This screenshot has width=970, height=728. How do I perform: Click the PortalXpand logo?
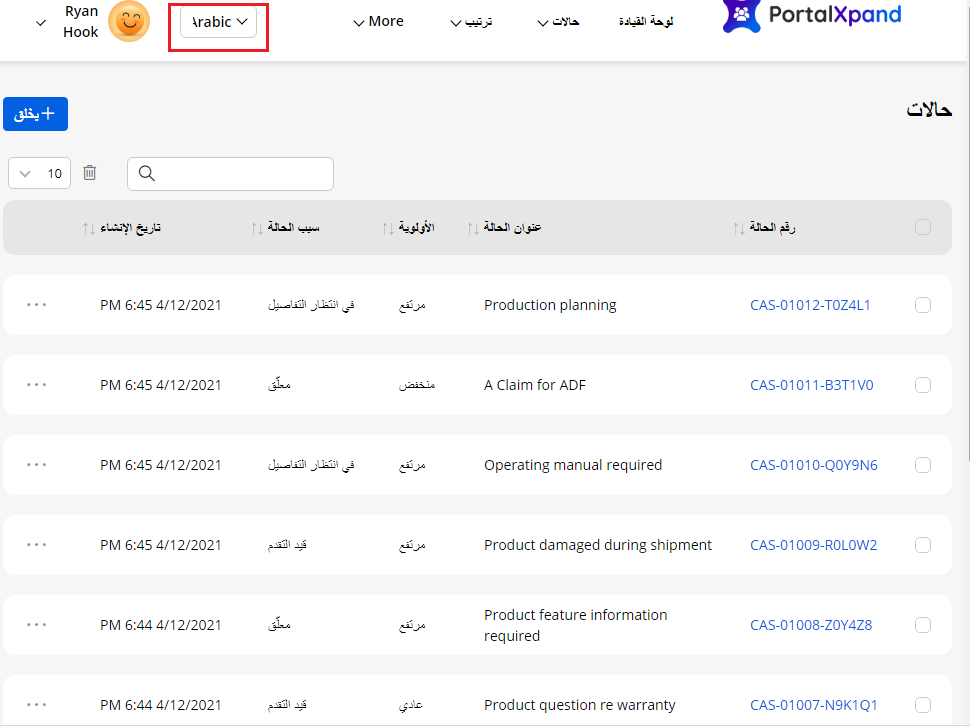point(811,16)
